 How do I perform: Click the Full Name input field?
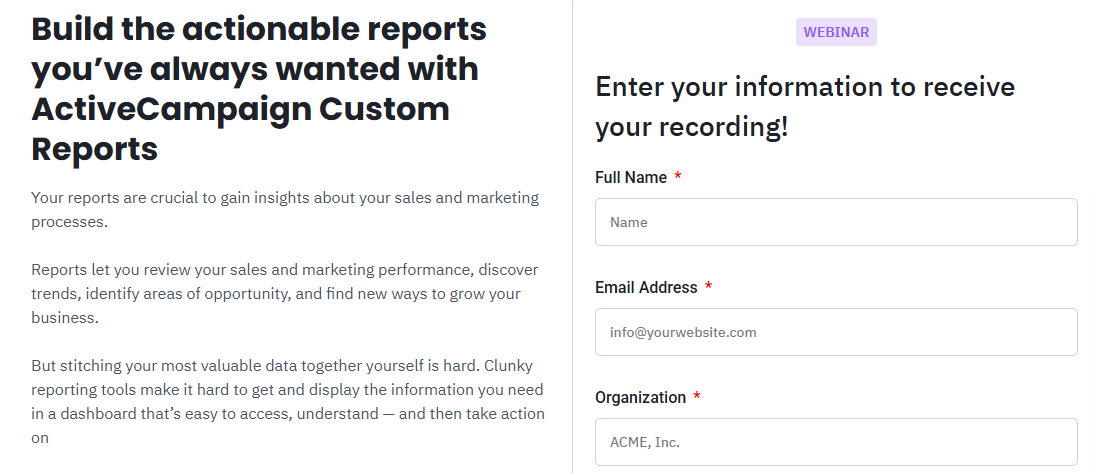836,222
